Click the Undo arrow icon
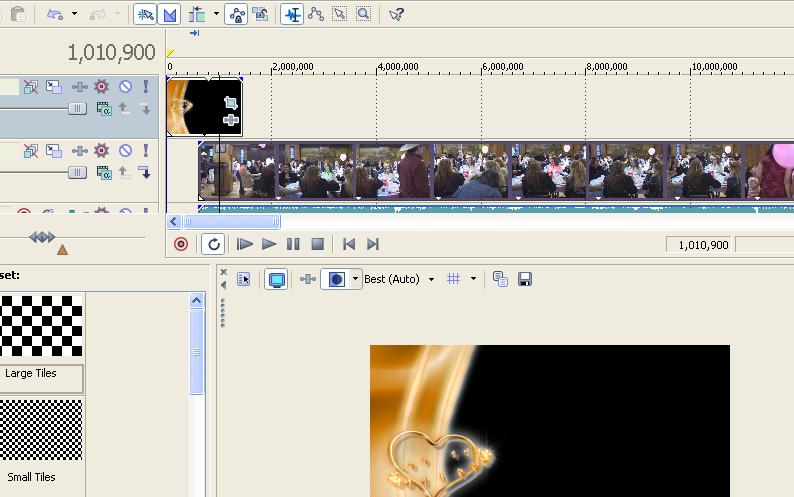The width and height of the screenshot is (794, 497). coord(55,14)
